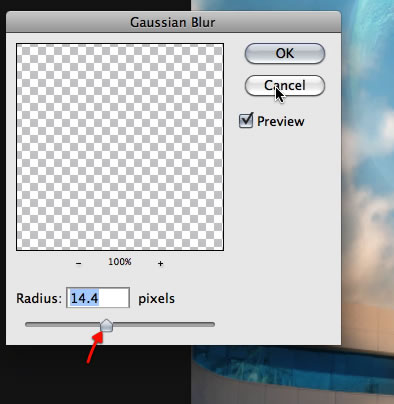394x404 pixels.
Task: Click the pixels unit label
Action: (156, 298)
